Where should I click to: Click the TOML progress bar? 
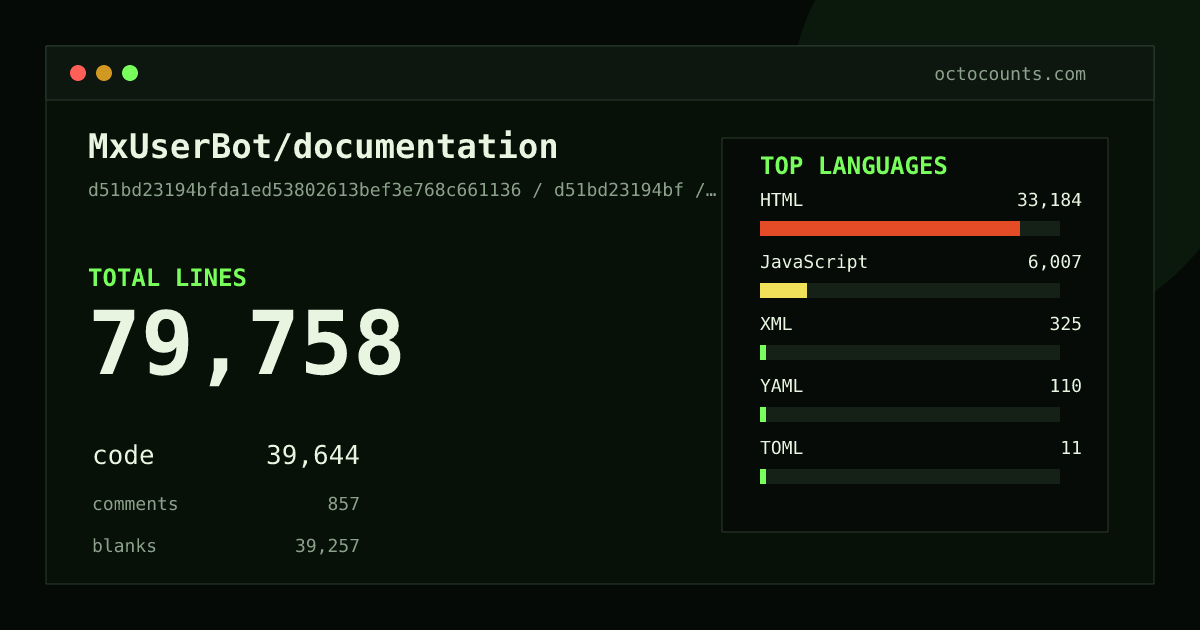point(910,476)
